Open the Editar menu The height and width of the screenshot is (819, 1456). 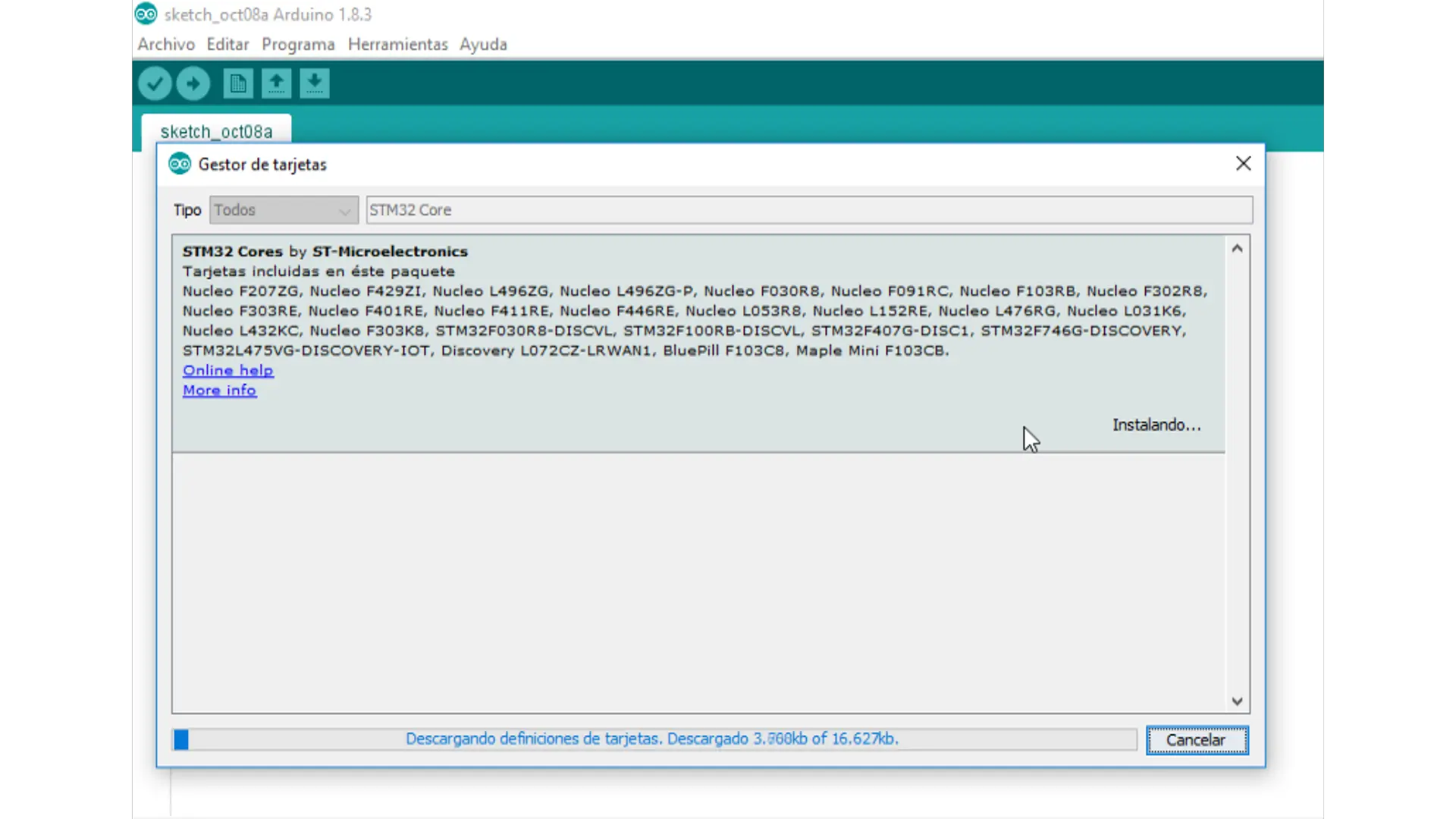click(227, 44)
